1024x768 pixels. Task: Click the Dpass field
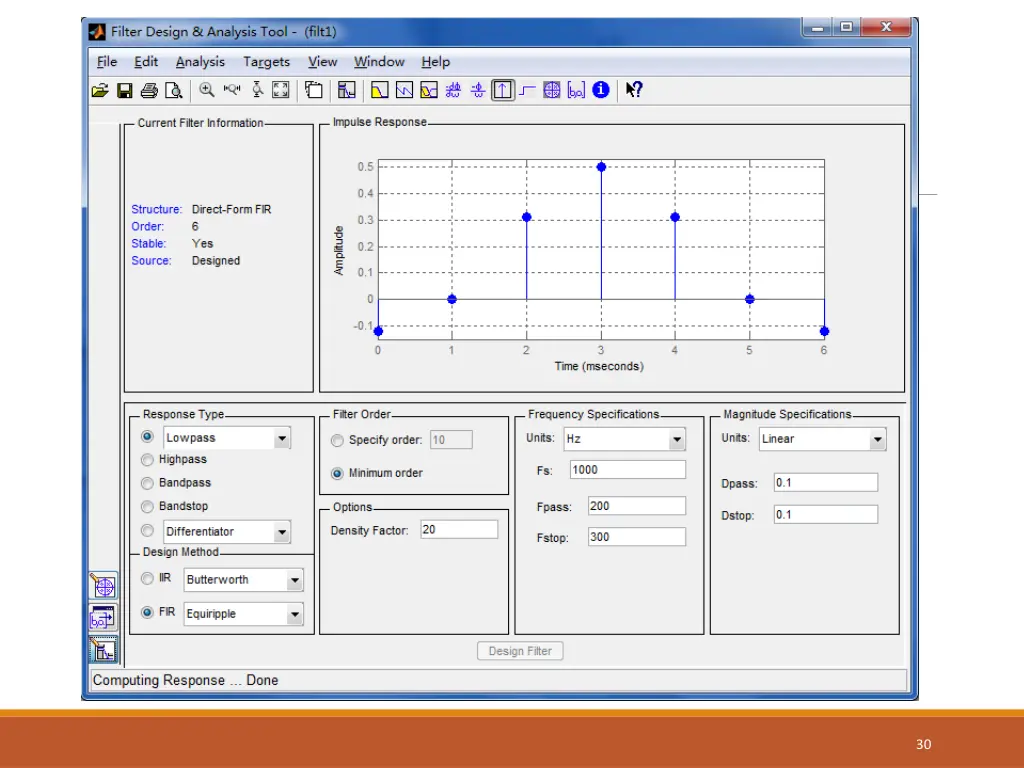click(x=825, y=483)
